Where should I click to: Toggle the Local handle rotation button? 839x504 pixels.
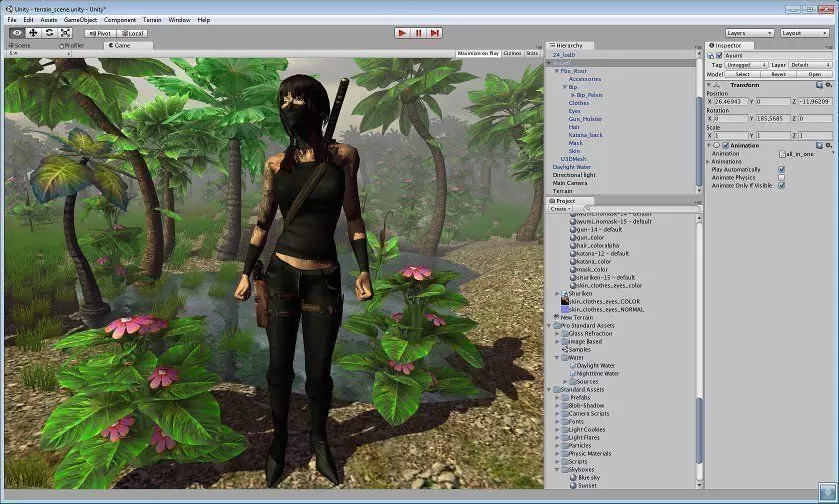(132, 33)
